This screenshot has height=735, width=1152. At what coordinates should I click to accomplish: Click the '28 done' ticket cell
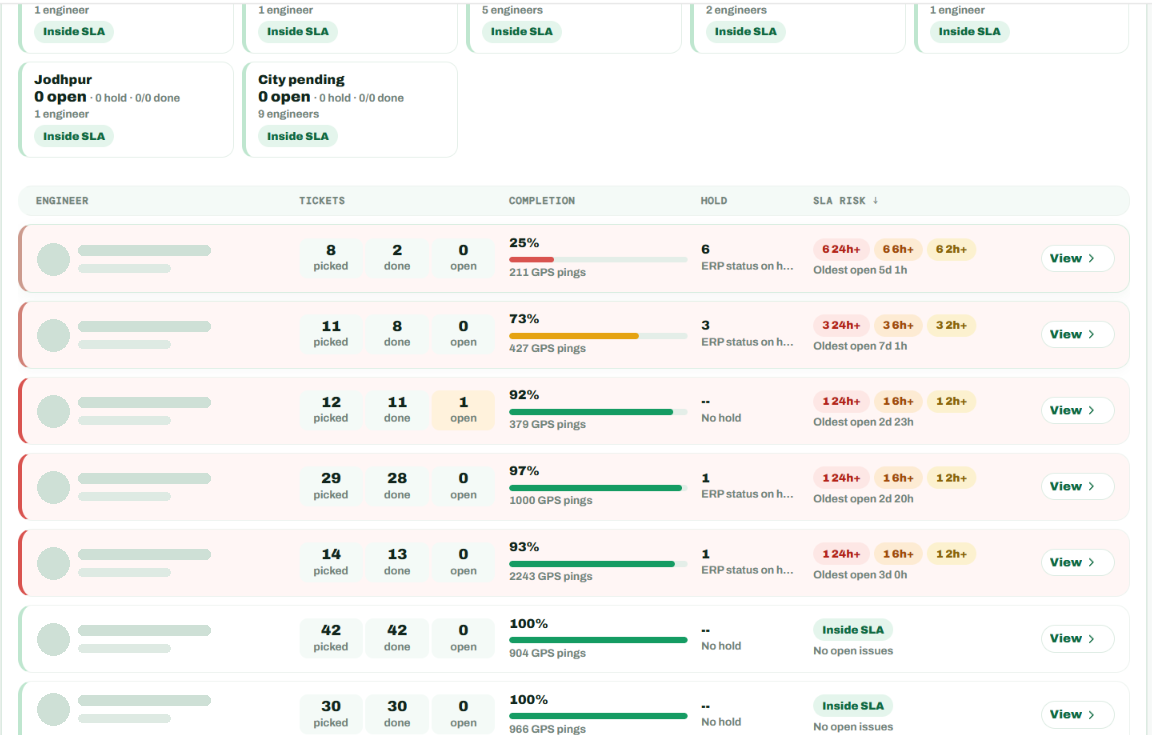(397, 485)
